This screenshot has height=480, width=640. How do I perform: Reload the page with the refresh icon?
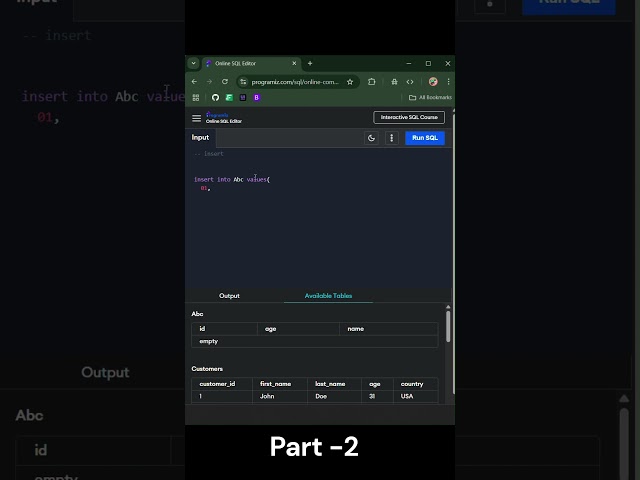(225, 81)
